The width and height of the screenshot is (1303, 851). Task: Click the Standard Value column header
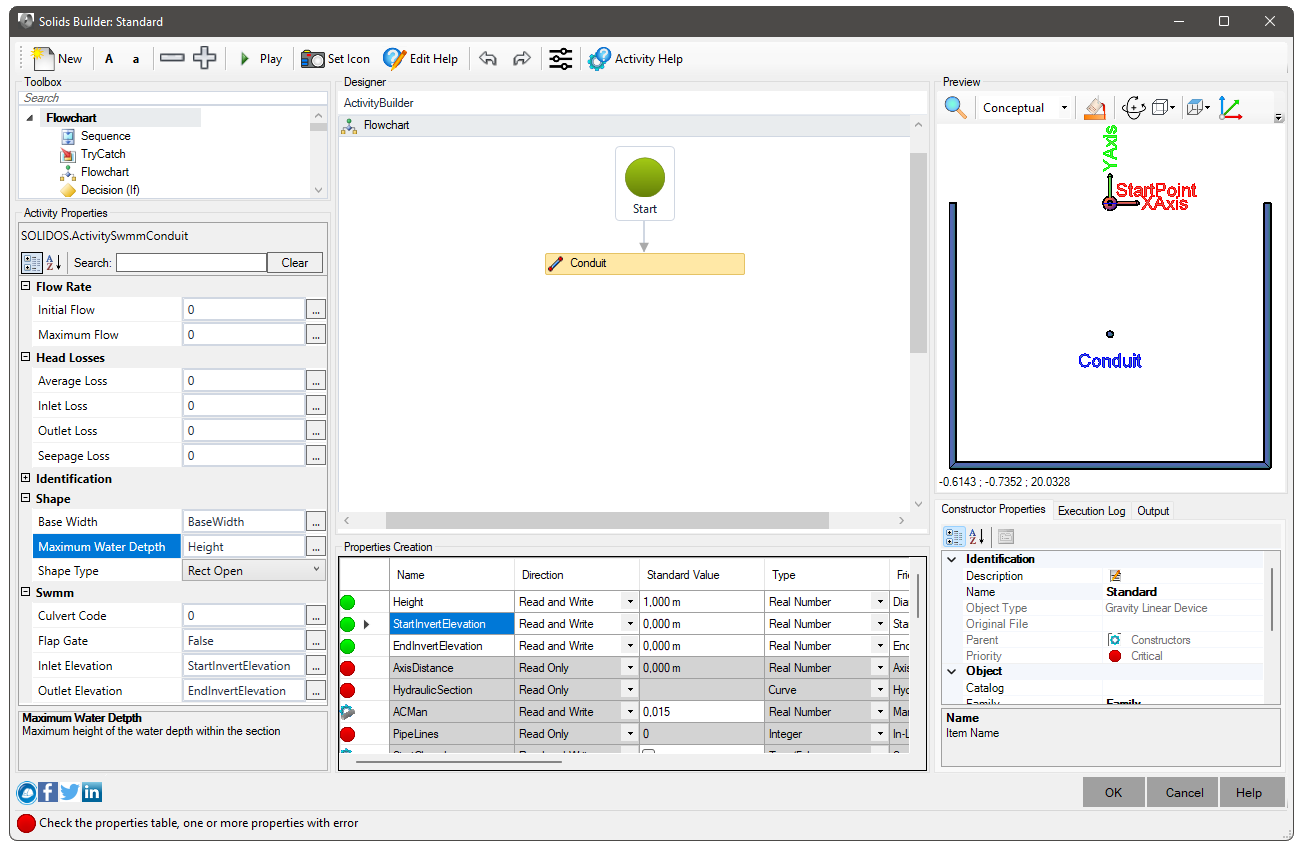point(701,575)
